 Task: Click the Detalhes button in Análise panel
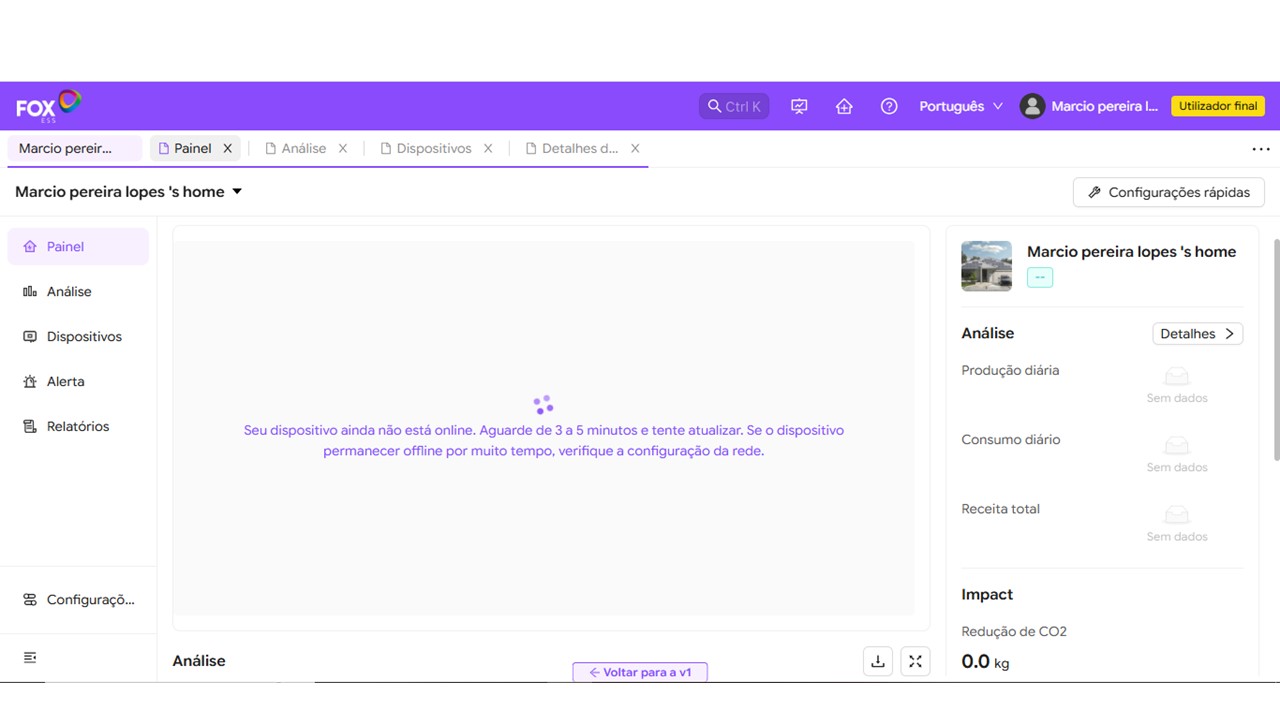click(1197, 334)
